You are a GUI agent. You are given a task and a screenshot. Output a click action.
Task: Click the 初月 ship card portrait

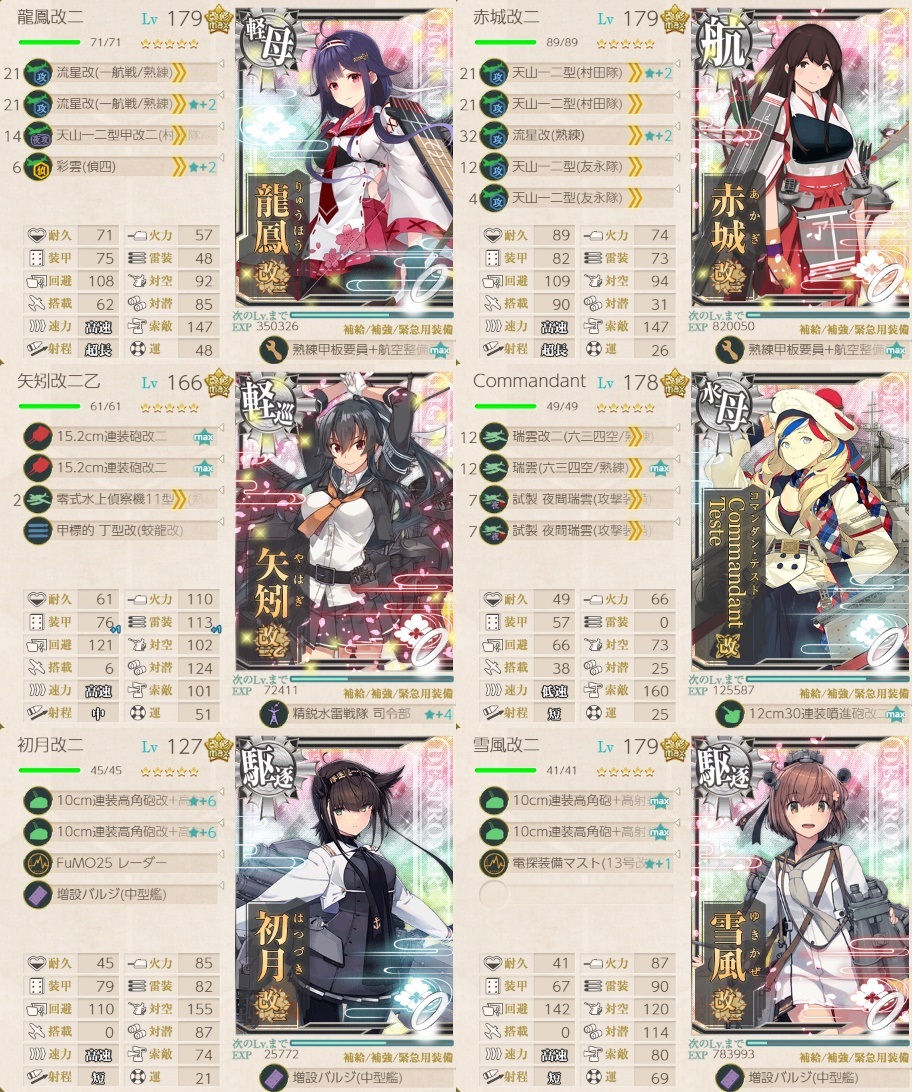344,887
